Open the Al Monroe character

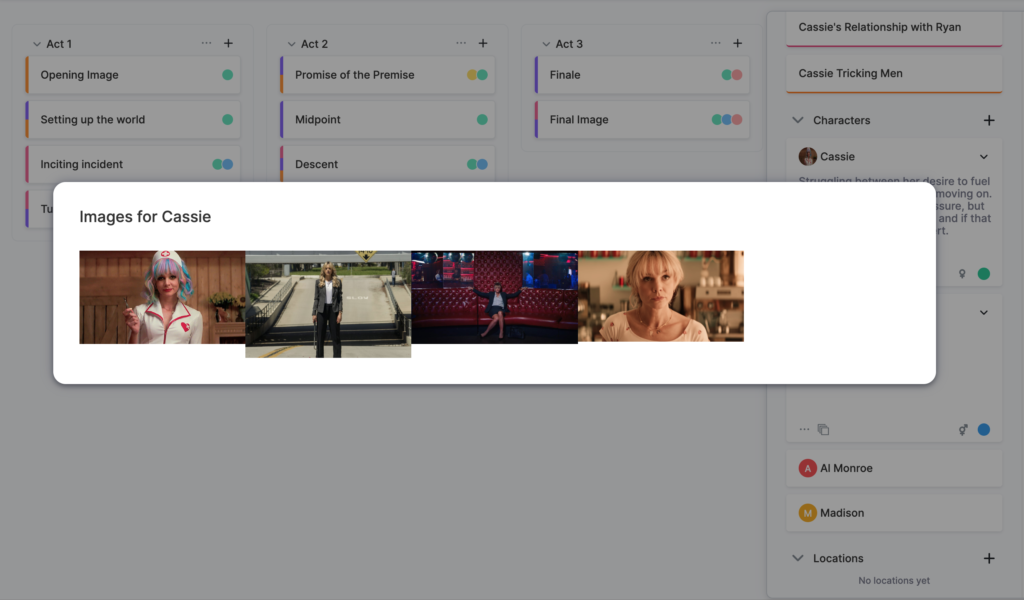(894, 468)
